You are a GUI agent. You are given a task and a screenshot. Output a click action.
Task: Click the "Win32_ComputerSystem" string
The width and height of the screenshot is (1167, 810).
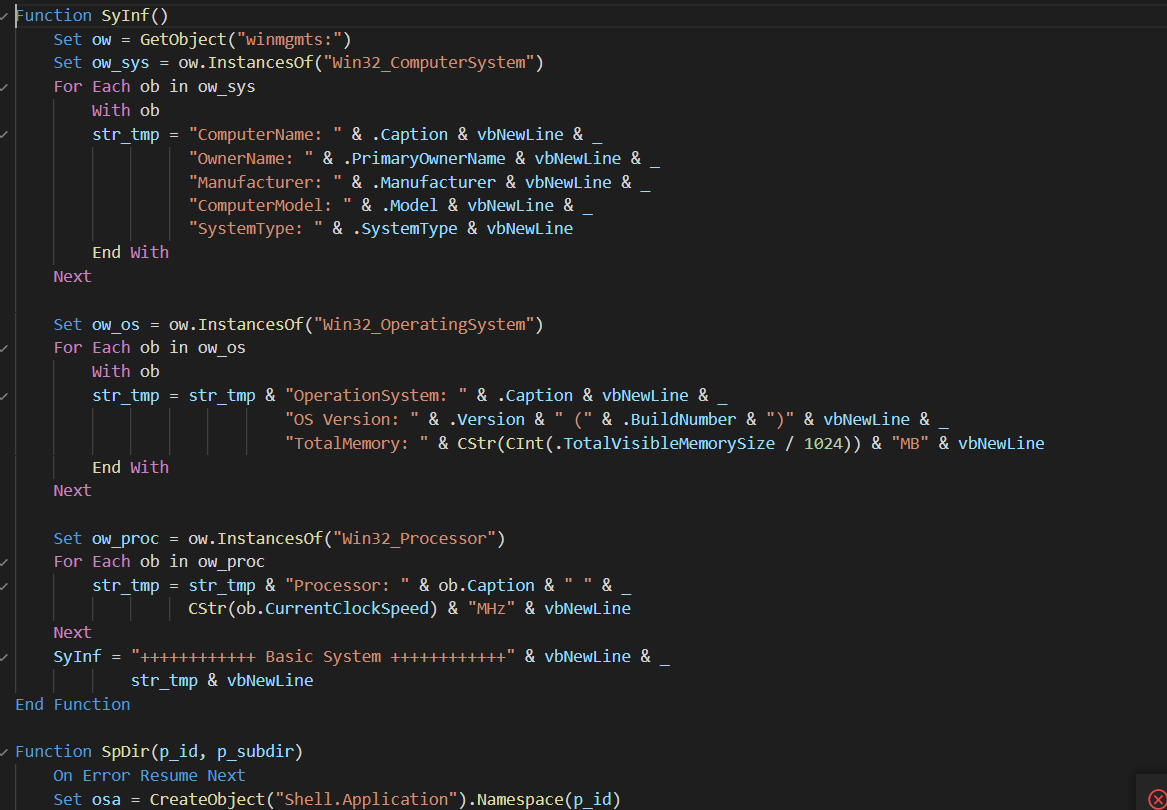point(428,63)
